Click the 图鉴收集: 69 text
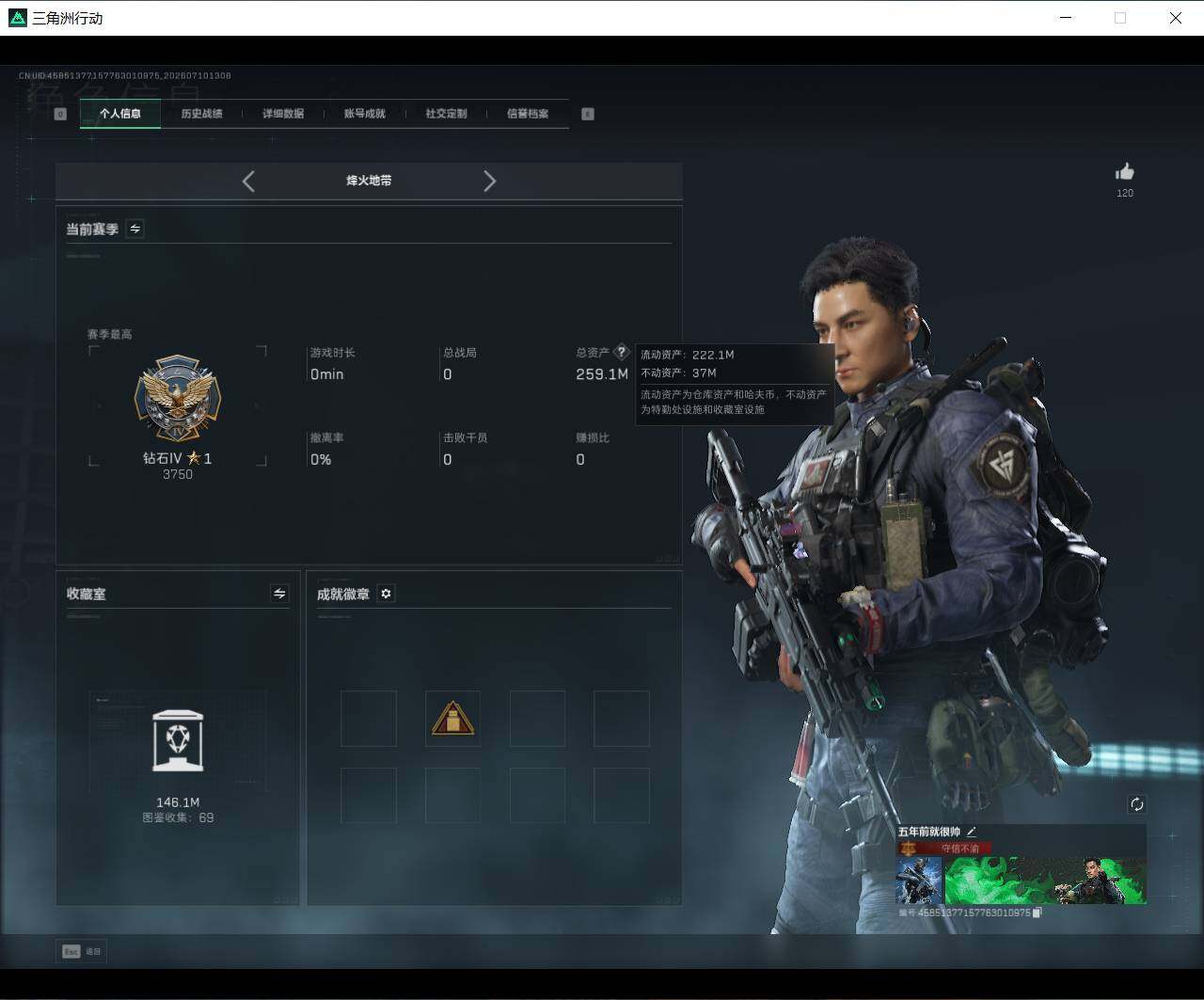Viewport: 1204px width, 1000px height. 178,818
